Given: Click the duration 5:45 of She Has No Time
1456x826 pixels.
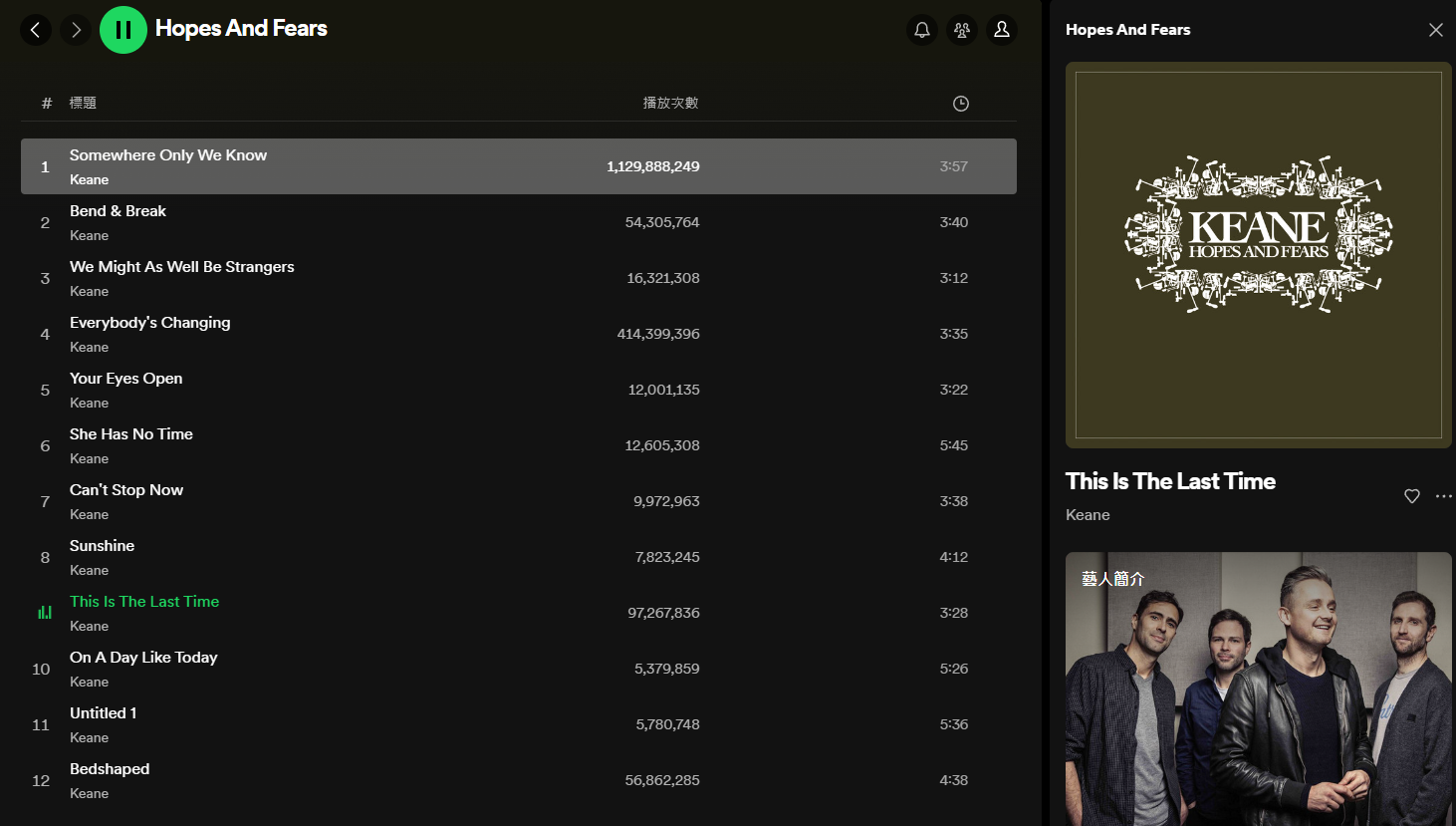Looking at the screenshot, I should (x=954, y=445).
